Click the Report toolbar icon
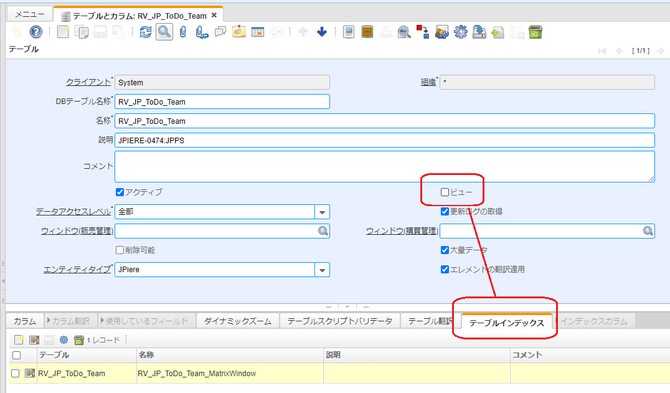670x393 pixels. tap(348, 32)
